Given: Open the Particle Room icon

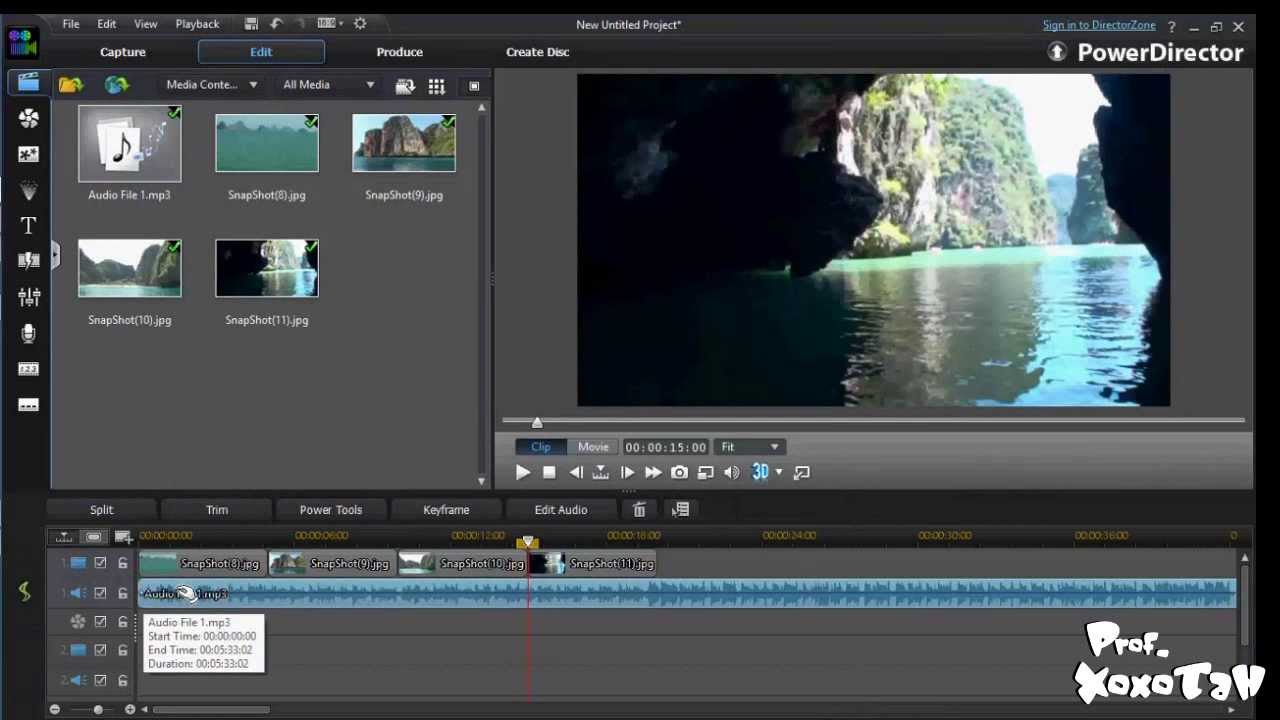Looking at the screenshot, I should pos(29,190).
